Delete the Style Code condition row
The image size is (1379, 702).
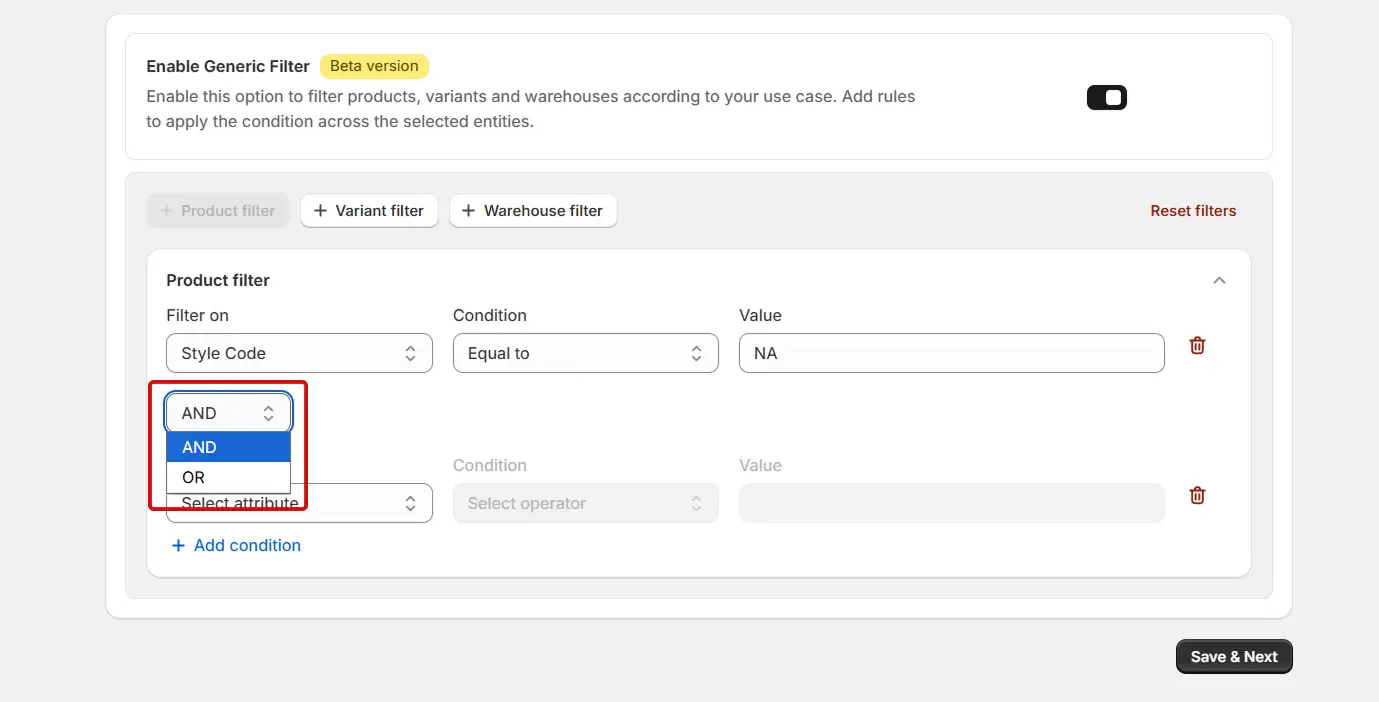coord(1197,345)
